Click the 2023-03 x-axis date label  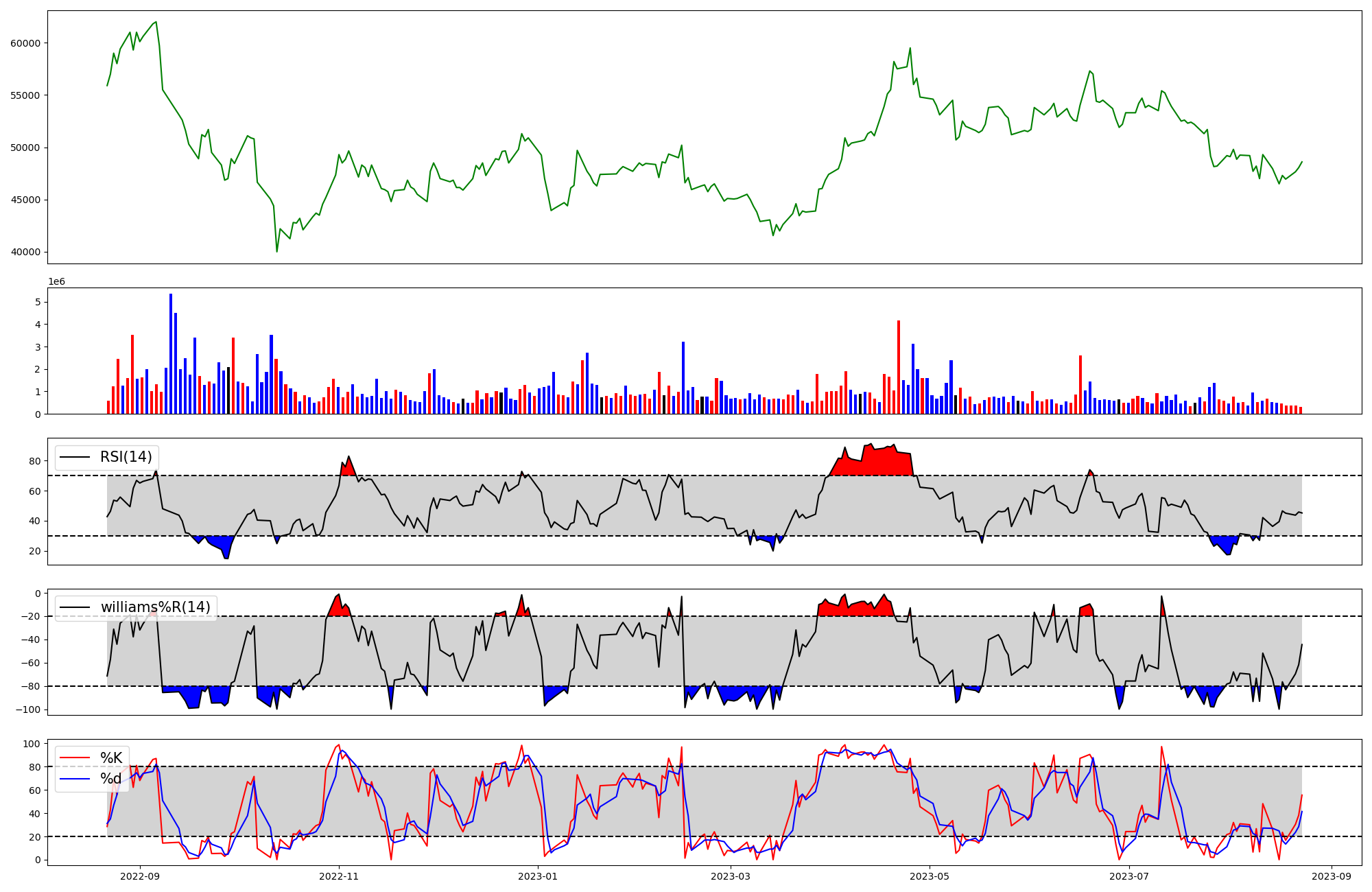(731, 876)
